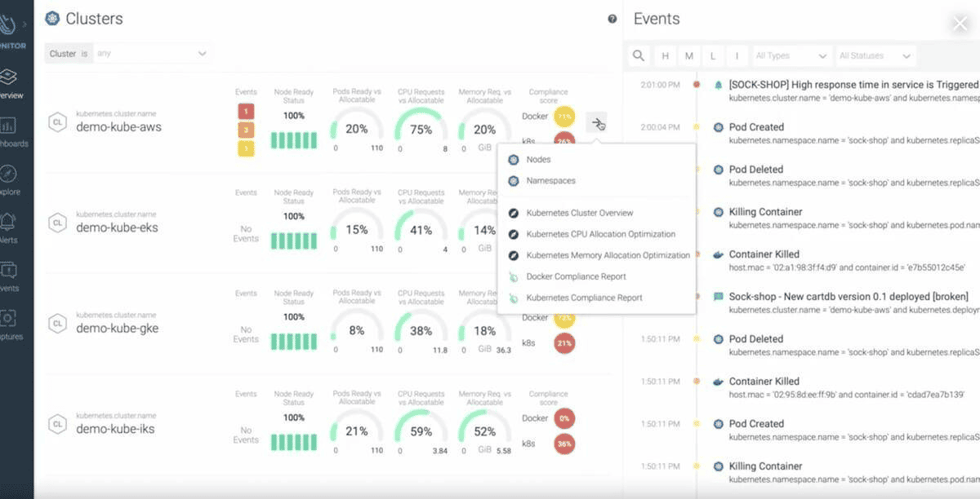This screenshot has height=499, width=980.
Task: Click the demo-kube-aws navigation shortcut button
Action: point(596,123)
